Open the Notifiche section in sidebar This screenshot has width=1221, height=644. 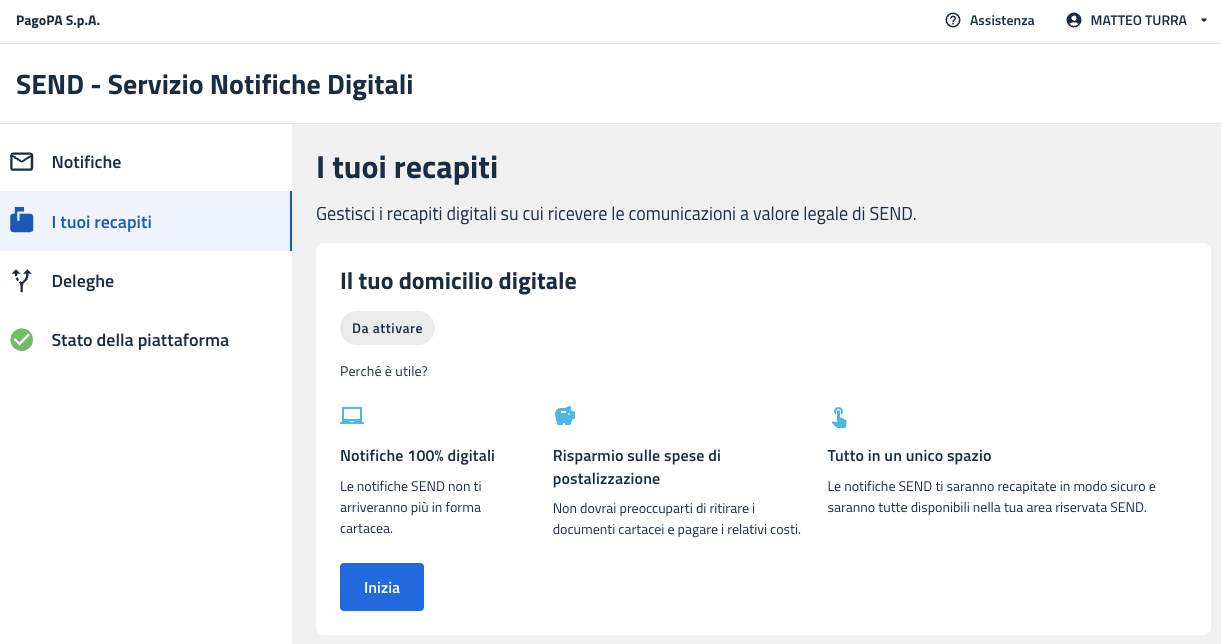click(x=86, y=162)
